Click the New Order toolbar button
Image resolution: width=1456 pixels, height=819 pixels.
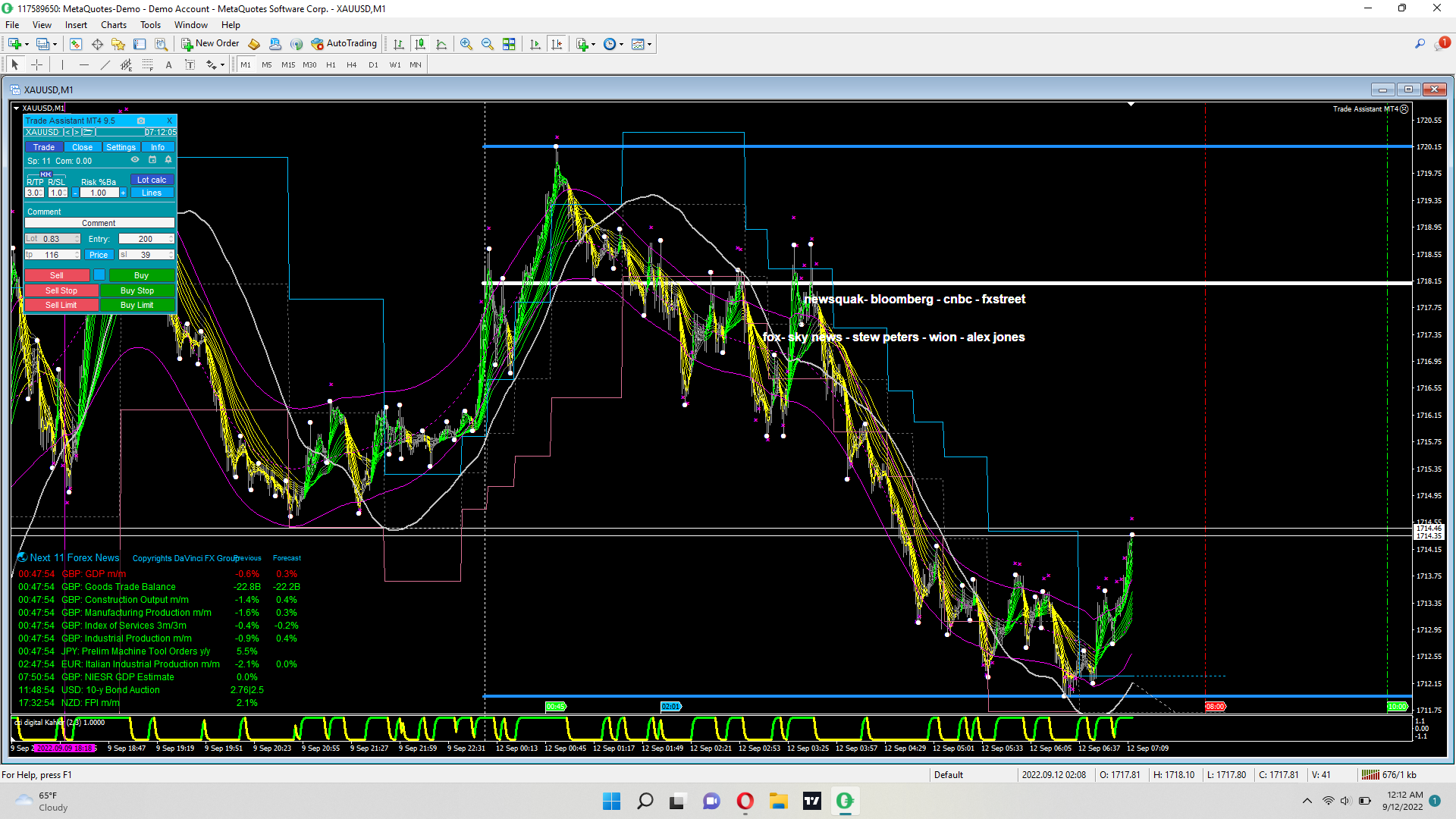(210, 44)
